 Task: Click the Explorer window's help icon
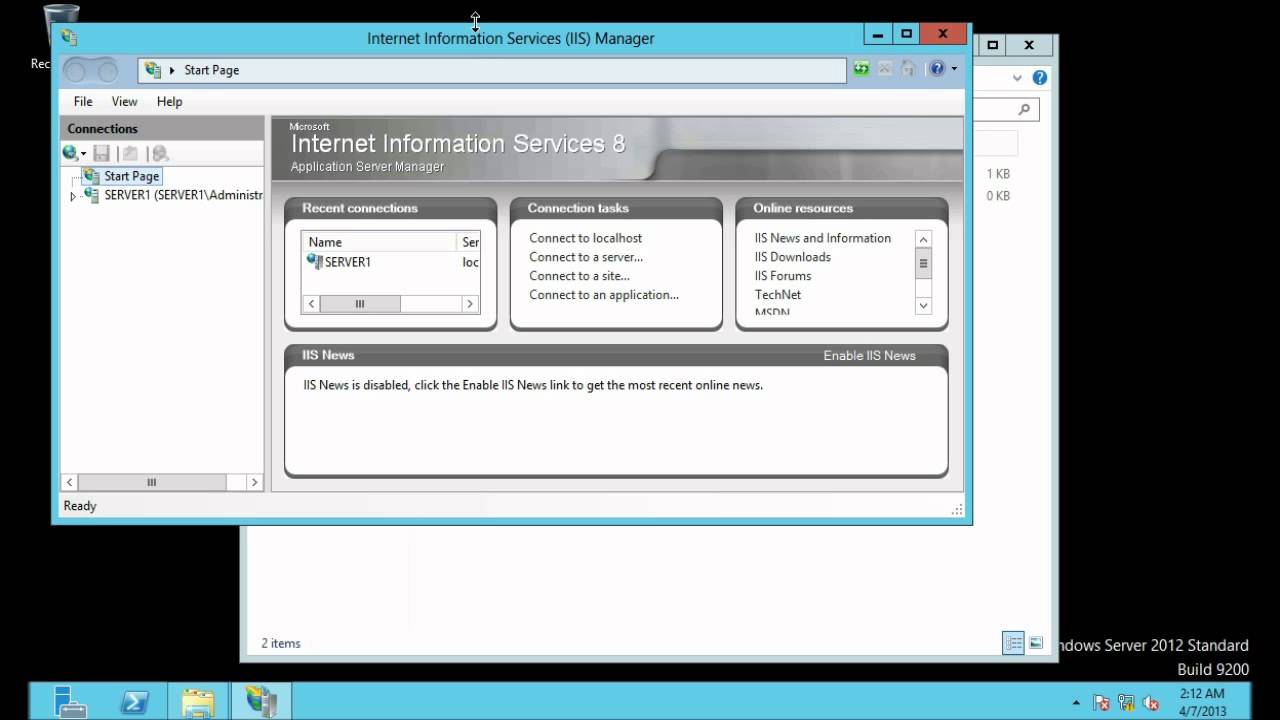[1040, 77]
